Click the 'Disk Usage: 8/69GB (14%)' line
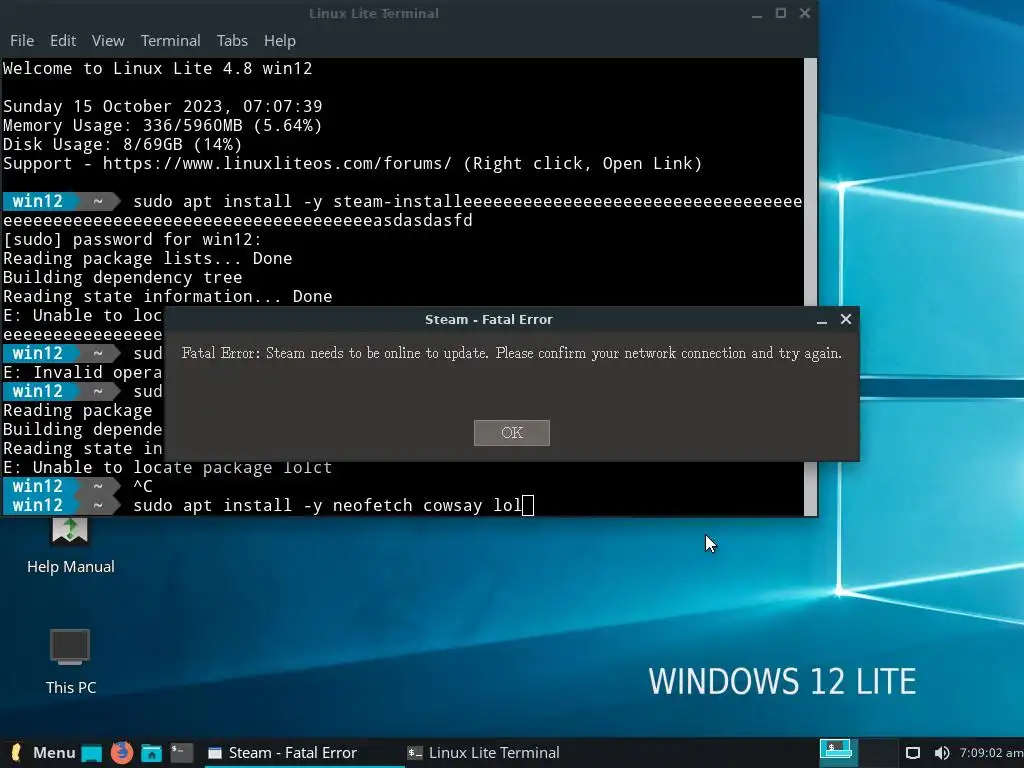Image resolution: width=1024 pixels, height=768 pixels. [122, 144]
